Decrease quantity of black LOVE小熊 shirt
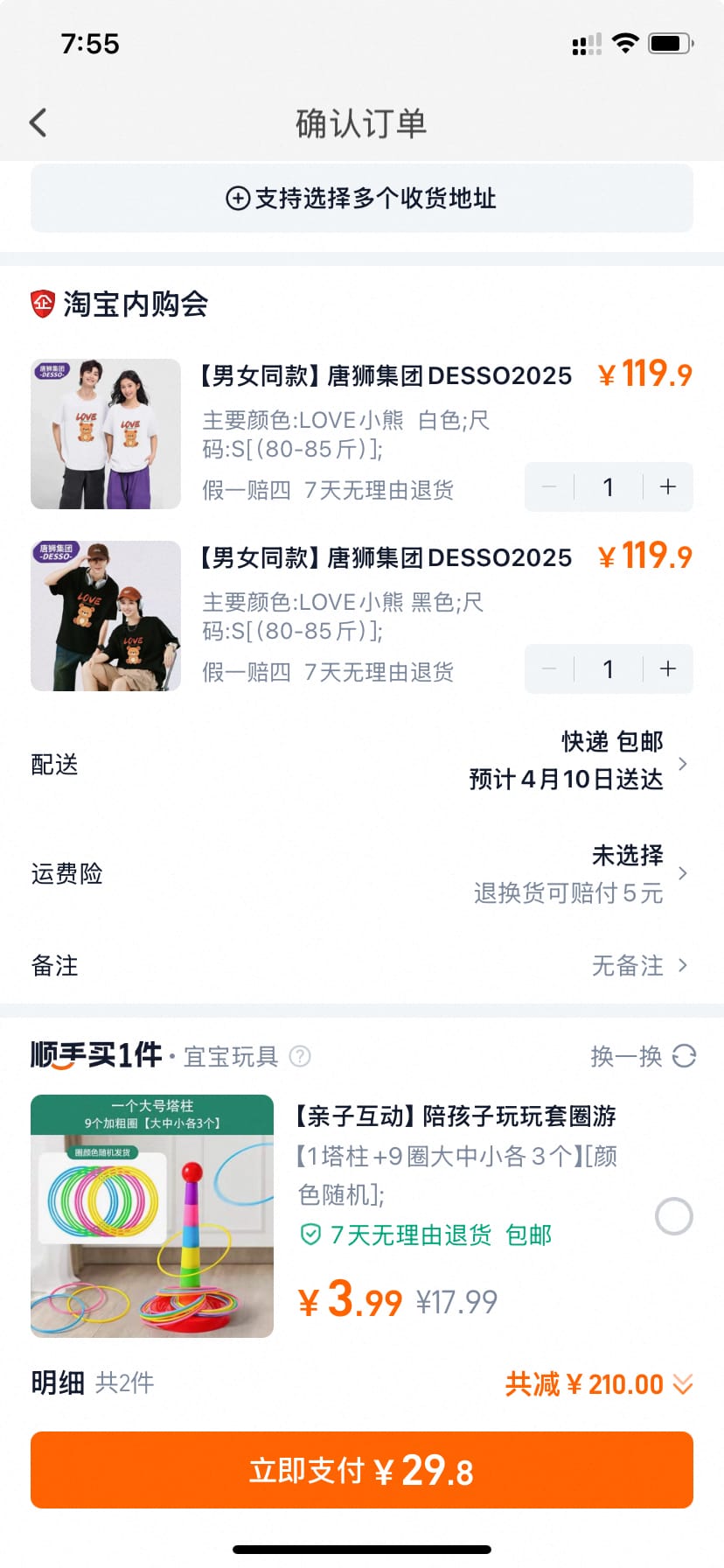This screenshot has width=724, height=1568. (549, 669)
